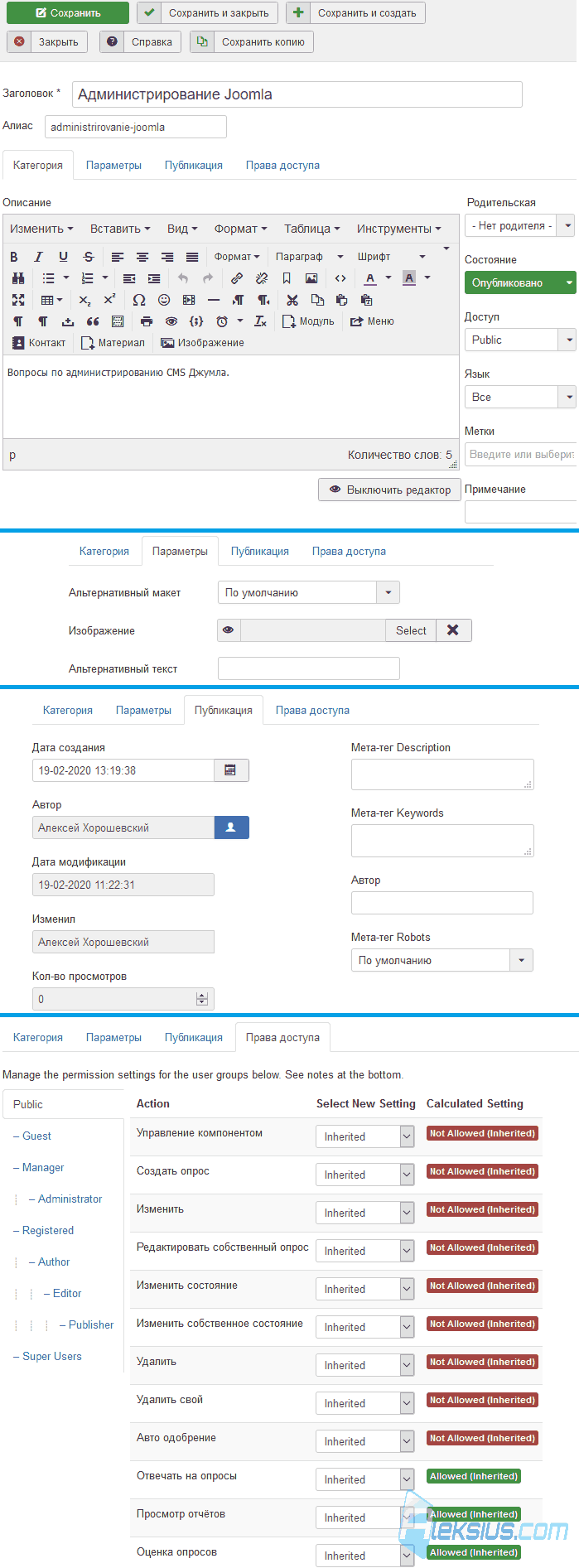Apply subscript formatting
Viewport: 579px width, 1568px height.
(85, 300)
